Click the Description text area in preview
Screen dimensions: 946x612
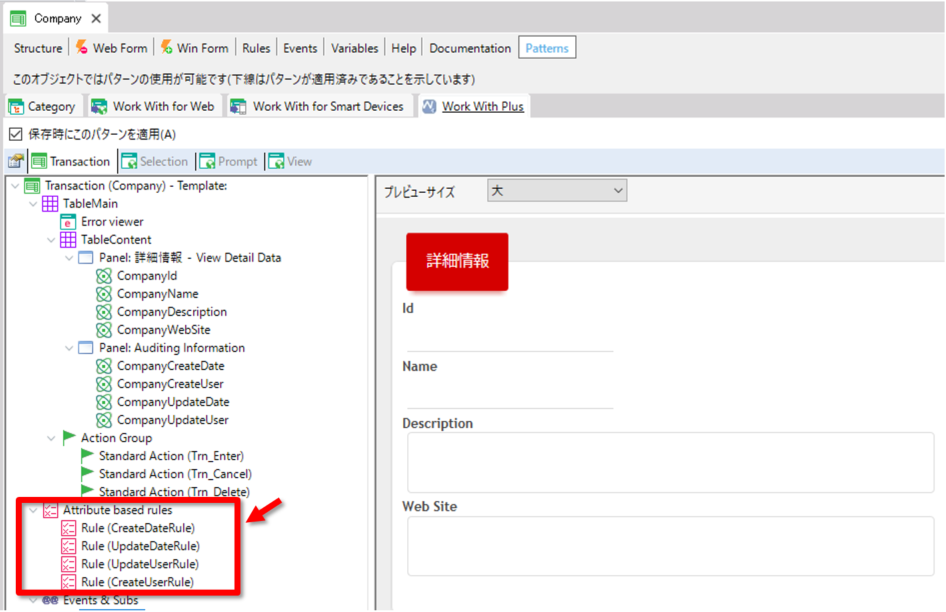670,462
